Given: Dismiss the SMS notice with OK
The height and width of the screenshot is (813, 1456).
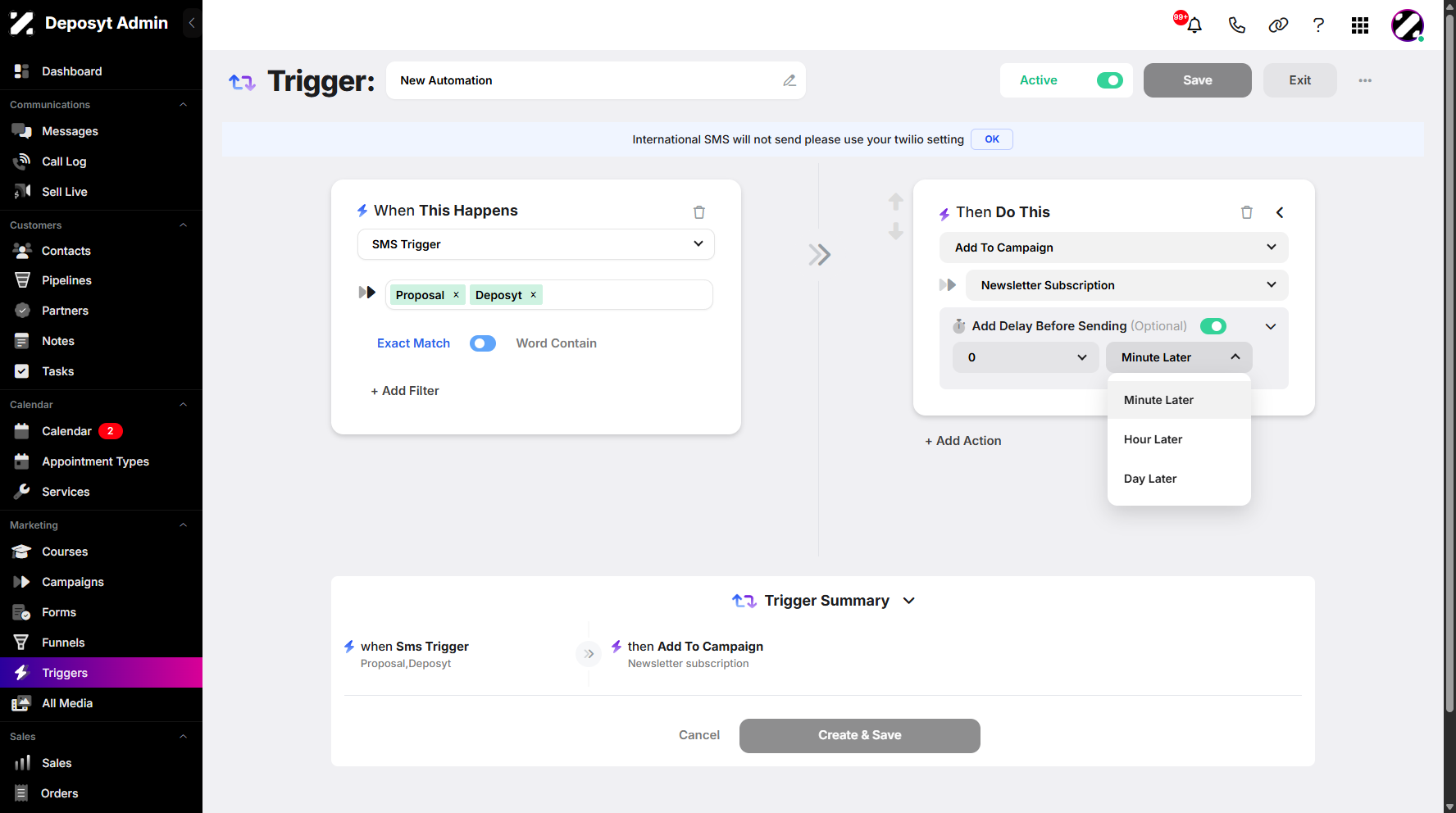Looking at the screenshot, I should (x=991, y=139).
